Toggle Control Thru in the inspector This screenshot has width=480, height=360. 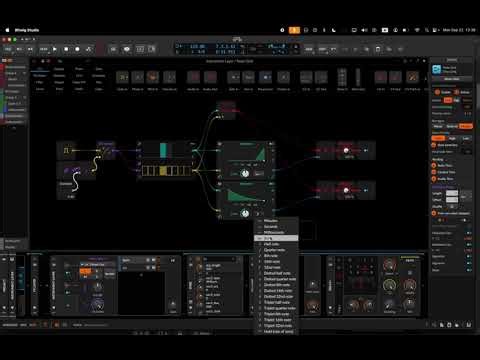[x=434, y=172]
